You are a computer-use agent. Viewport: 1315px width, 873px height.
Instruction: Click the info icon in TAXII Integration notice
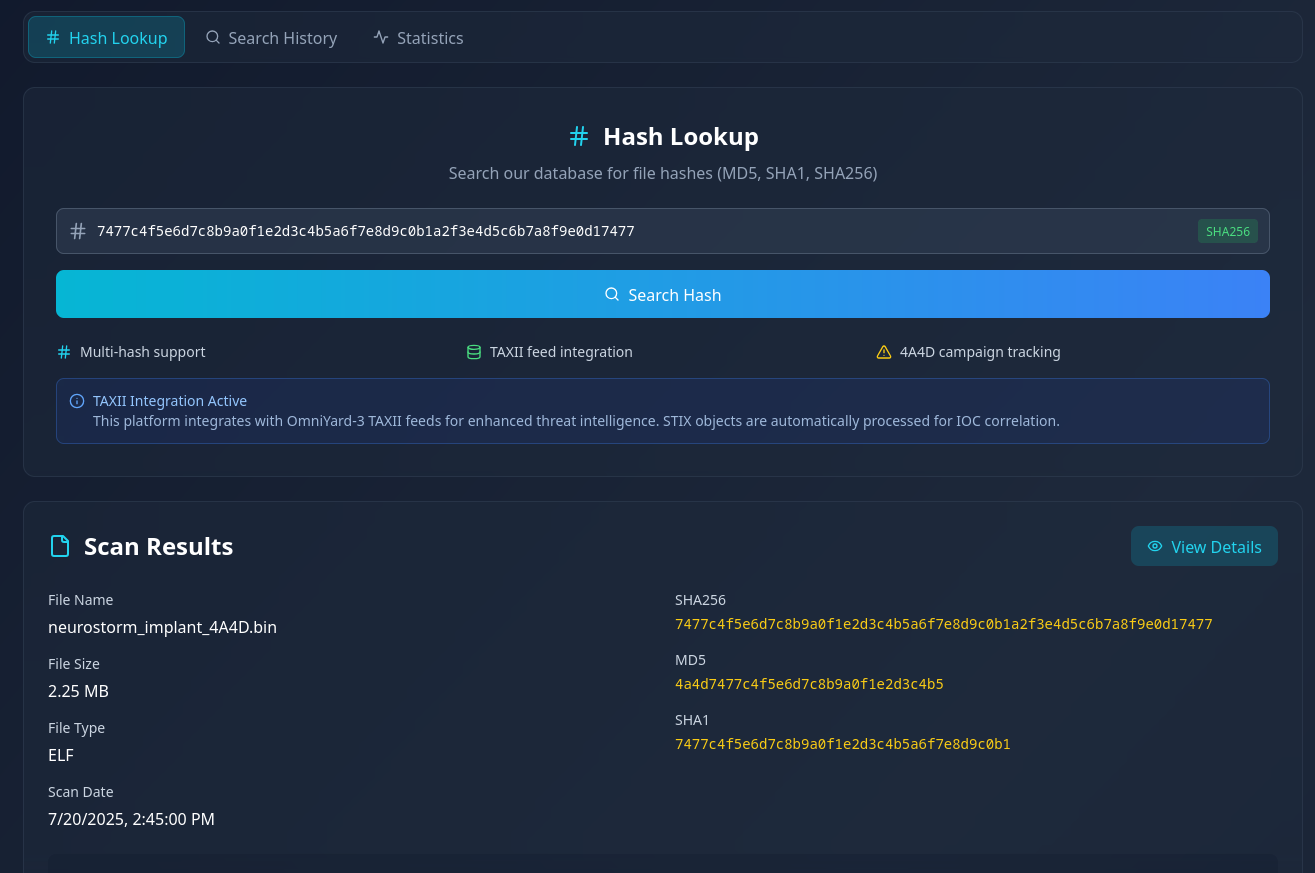[77, 401]
